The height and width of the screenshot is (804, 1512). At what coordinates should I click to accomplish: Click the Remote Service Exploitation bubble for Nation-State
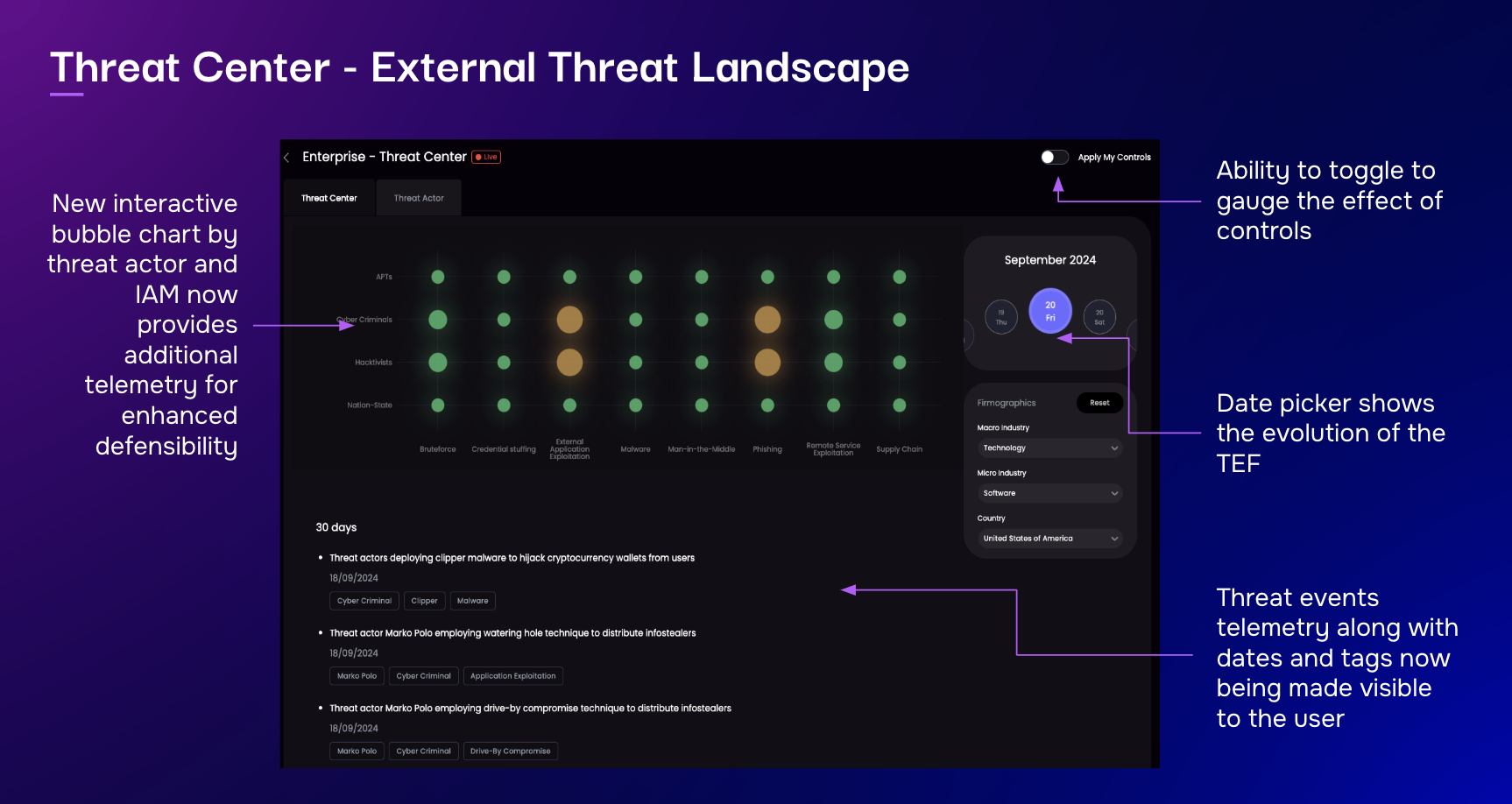coord(832,405)
